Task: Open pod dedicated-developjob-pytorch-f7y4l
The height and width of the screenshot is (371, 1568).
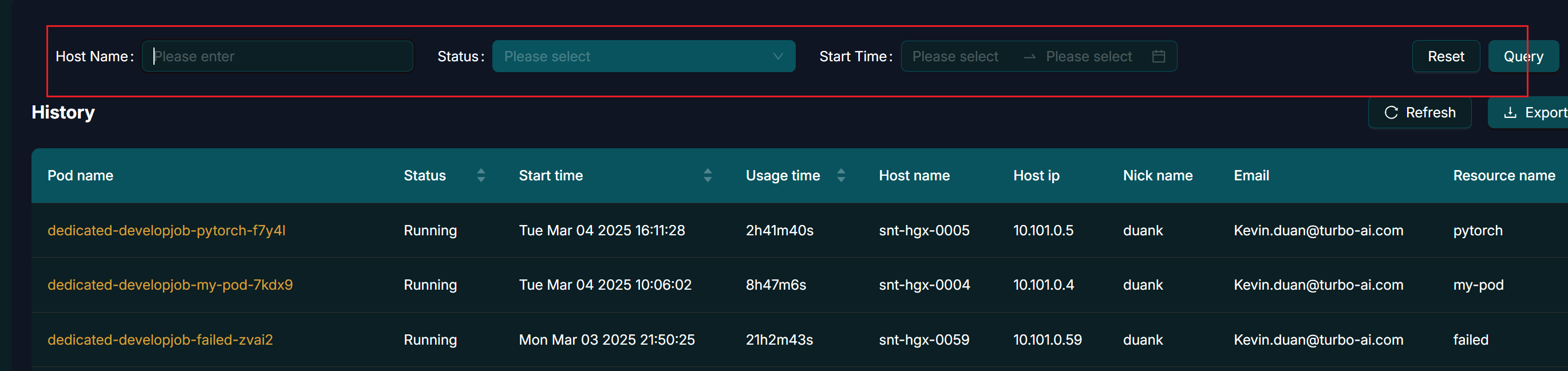Action: 166,230
